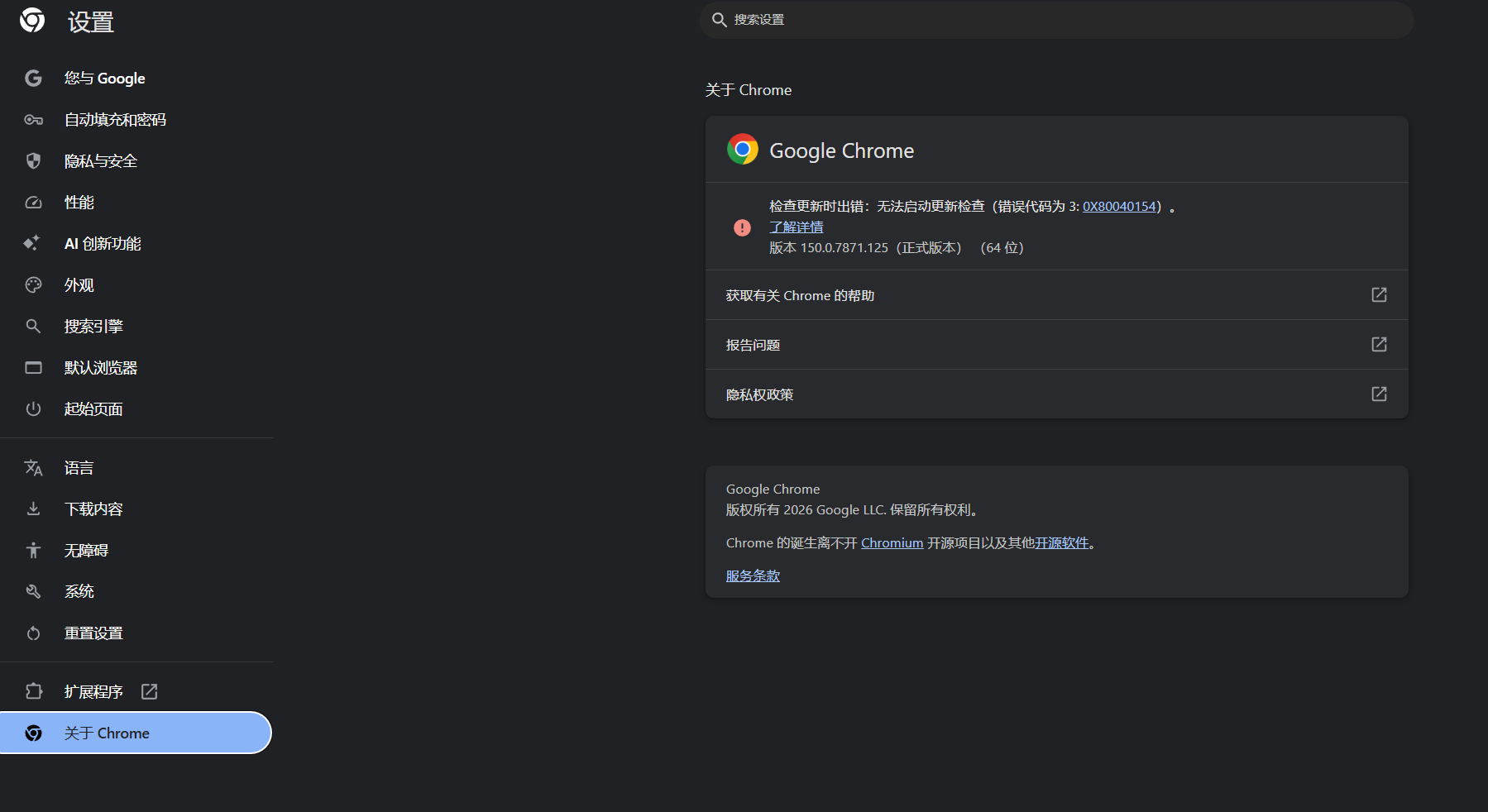Select 起始页面 in the sidebar
The width and height of the screenshot is (1488, 812).
tap(136, 409)
